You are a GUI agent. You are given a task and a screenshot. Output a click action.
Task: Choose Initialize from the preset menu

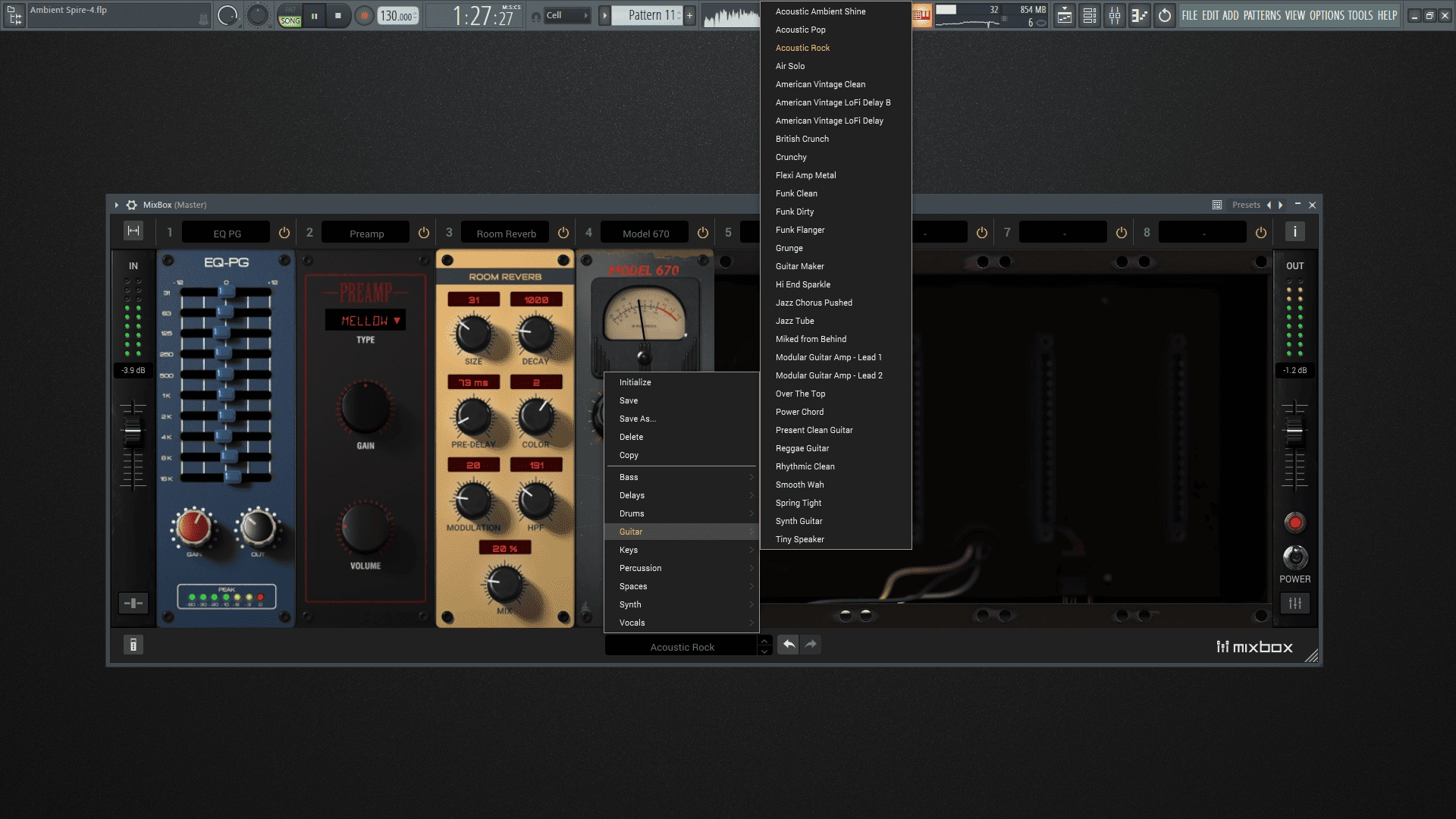[x=681, y=382]
